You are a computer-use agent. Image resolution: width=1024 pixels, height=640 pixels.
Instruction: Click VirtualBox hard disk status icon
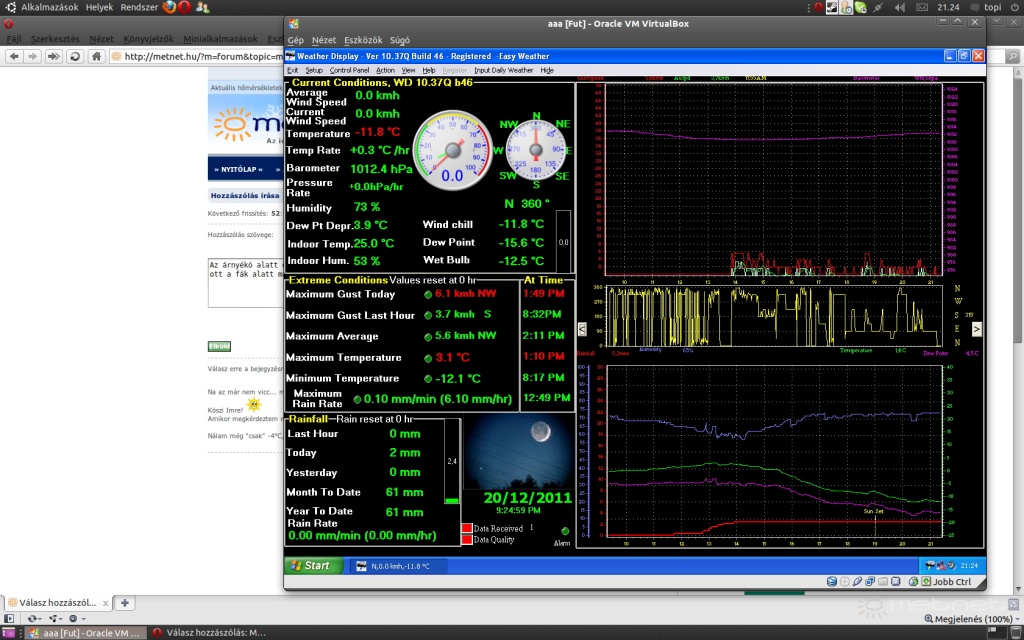(x=832, y=581)
